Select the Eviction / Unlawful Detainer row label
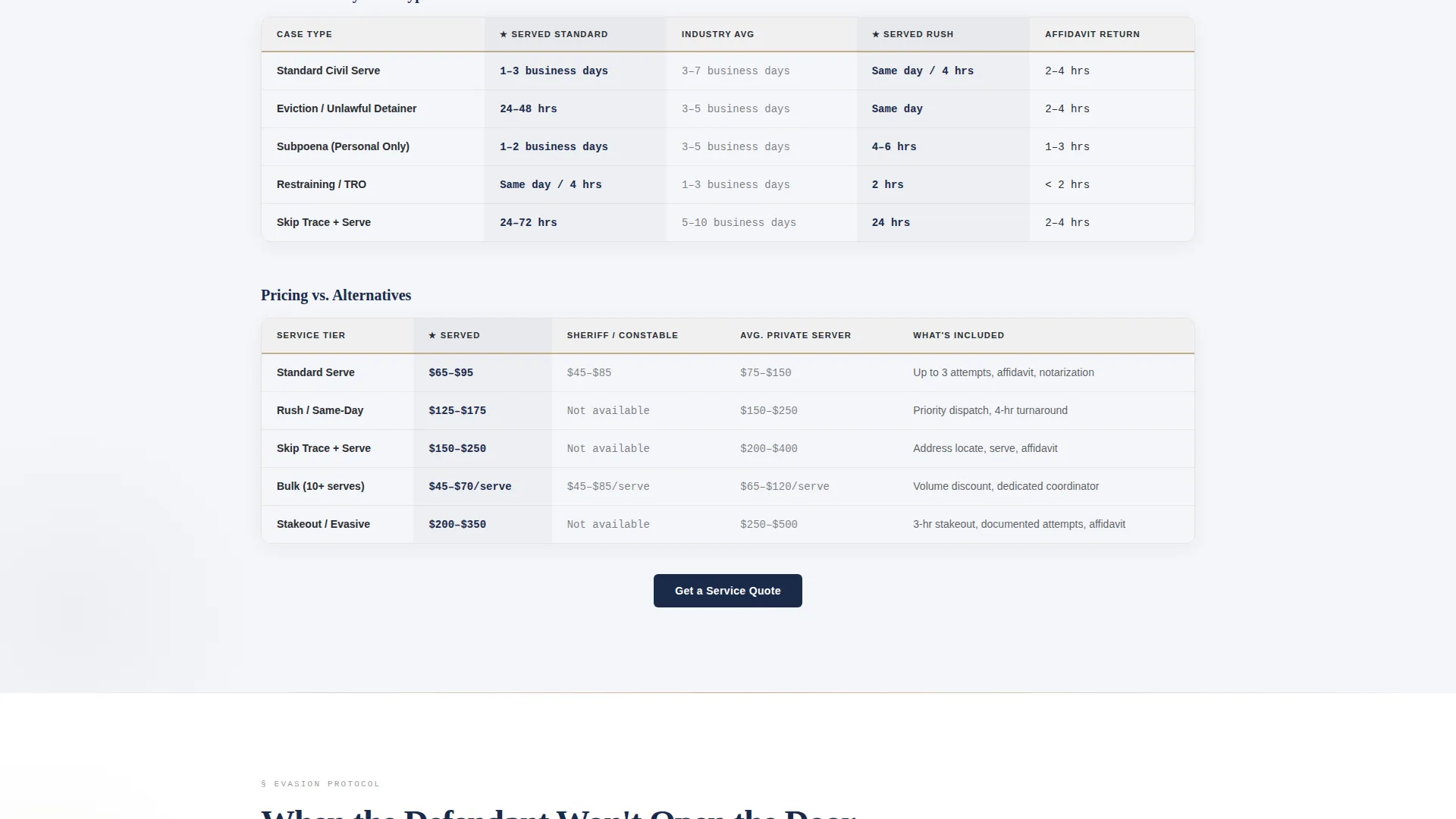This screenshot has width=1456, height=819. click(x=347, y=108)
